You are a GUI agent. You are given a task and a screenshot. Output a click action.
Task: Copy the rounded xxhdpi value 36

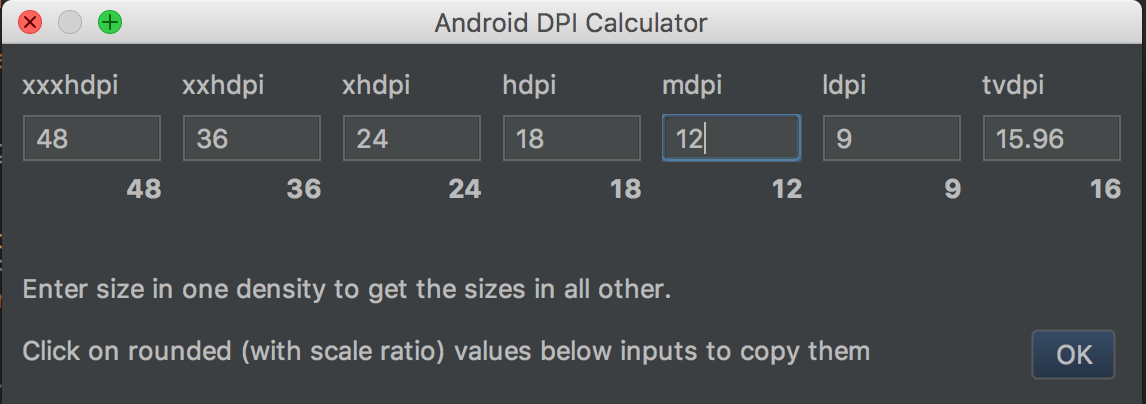pyautogui.click(x=304, y=189)
